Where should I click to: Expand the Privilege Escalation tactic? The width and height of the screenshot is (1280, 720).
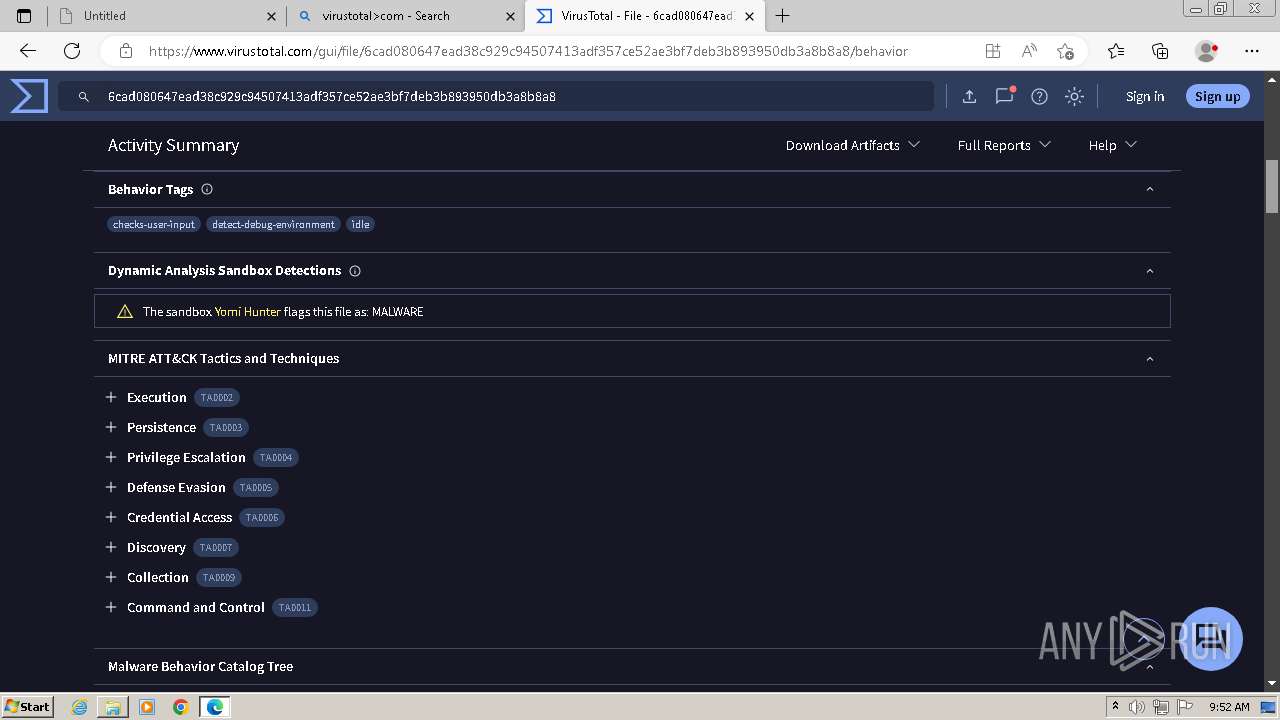pyautogui.click(x=111, y=457)
